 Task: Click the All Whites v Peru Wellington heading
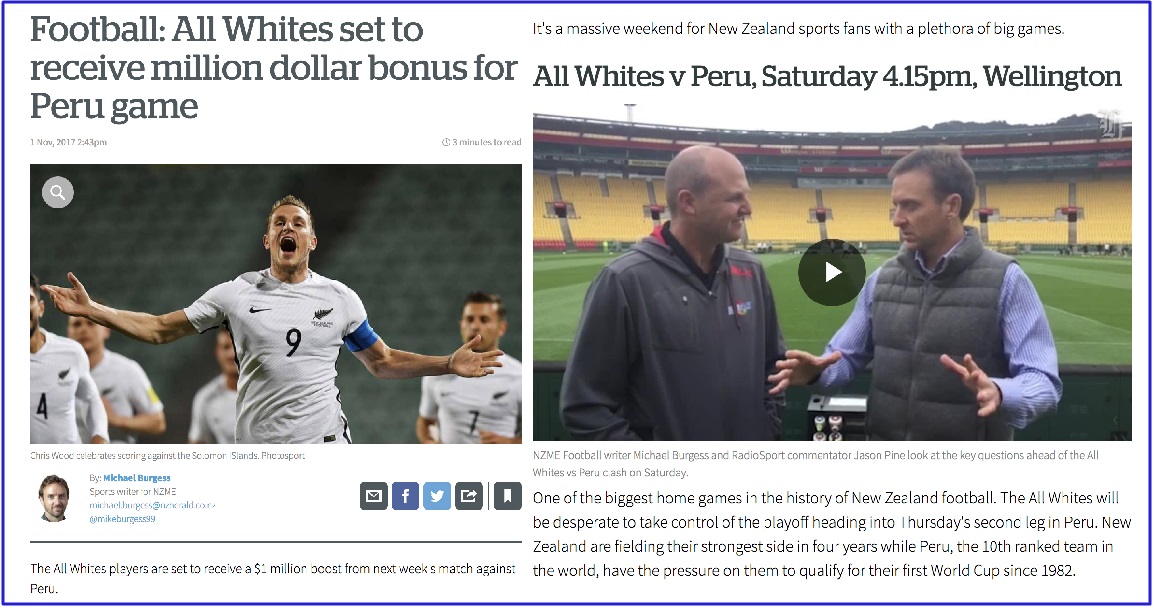pos(827,76)
